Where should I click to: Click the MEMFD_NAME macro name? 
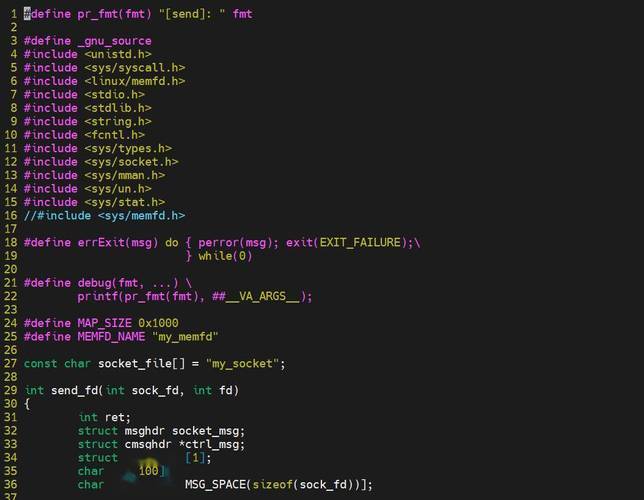[111, 337]
